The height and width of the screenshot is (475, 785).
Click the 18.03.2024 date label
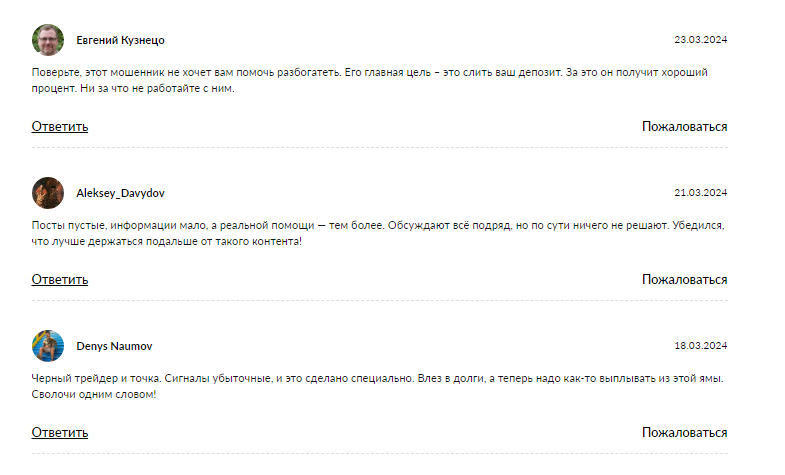(x=700, y=346)
